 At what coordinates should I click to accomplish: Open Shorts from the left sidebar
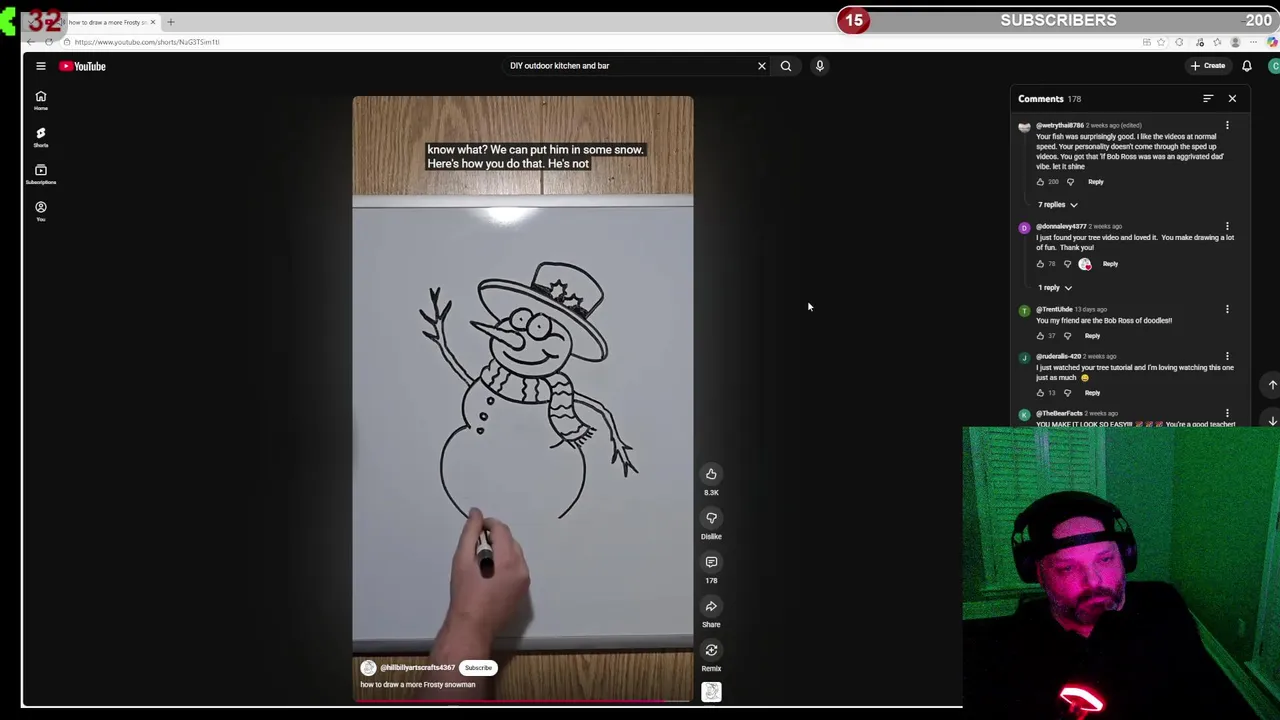coord(41,137)
